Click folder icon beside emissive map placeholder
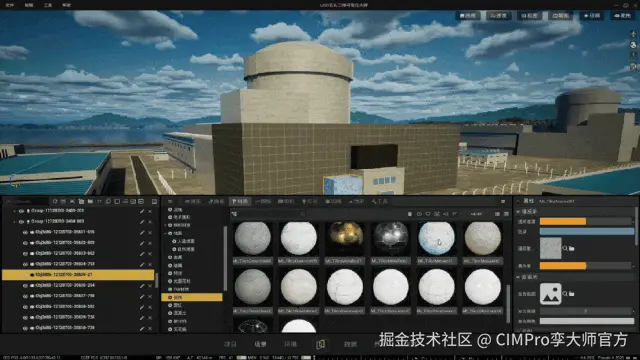 [x=572, y=293]
